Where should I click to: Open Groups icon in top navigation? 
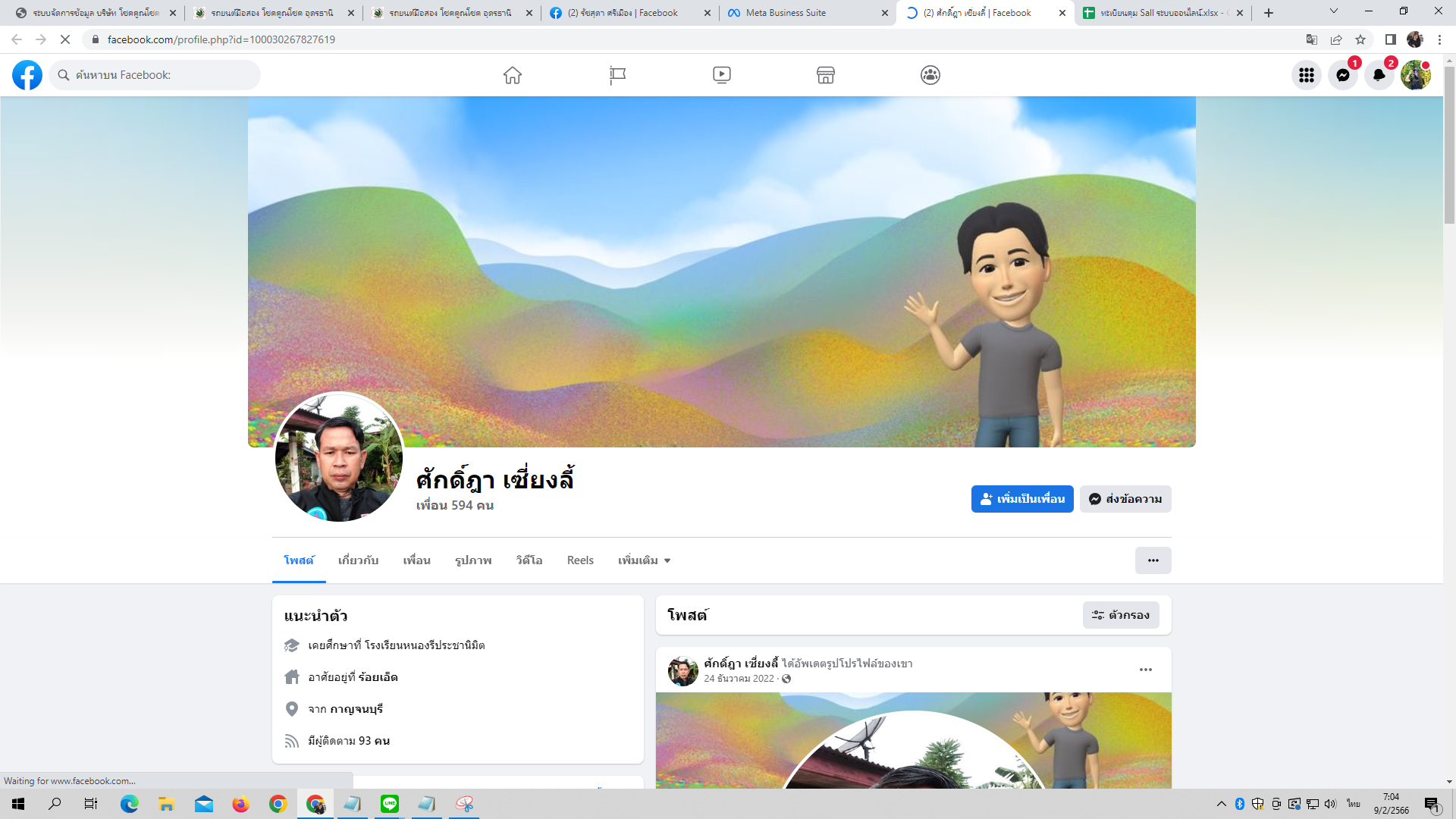(x=930, y=75)
